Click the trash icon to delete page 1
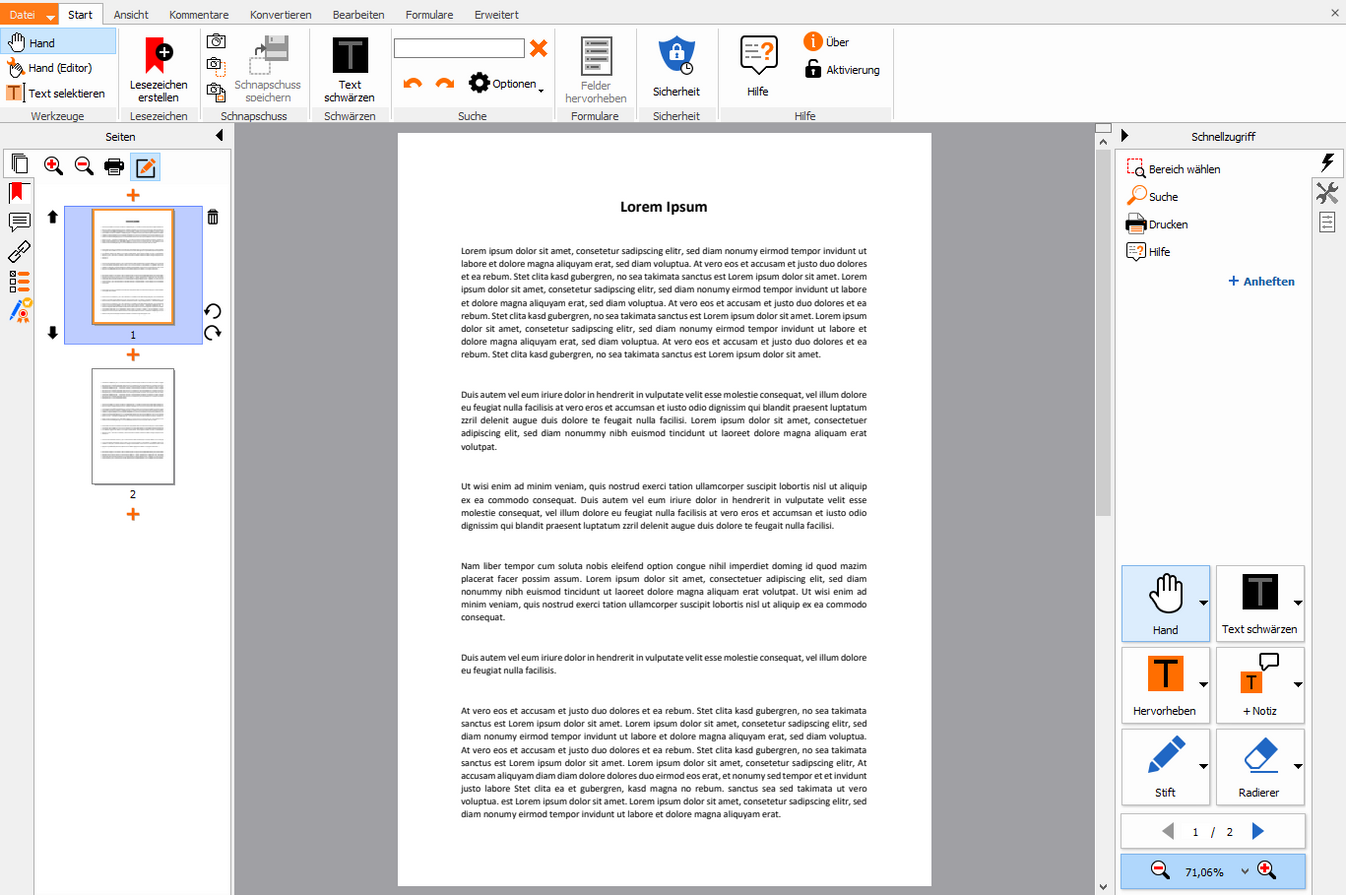The width and height of the screenshot is (1346, 895). tap(213, 217)
